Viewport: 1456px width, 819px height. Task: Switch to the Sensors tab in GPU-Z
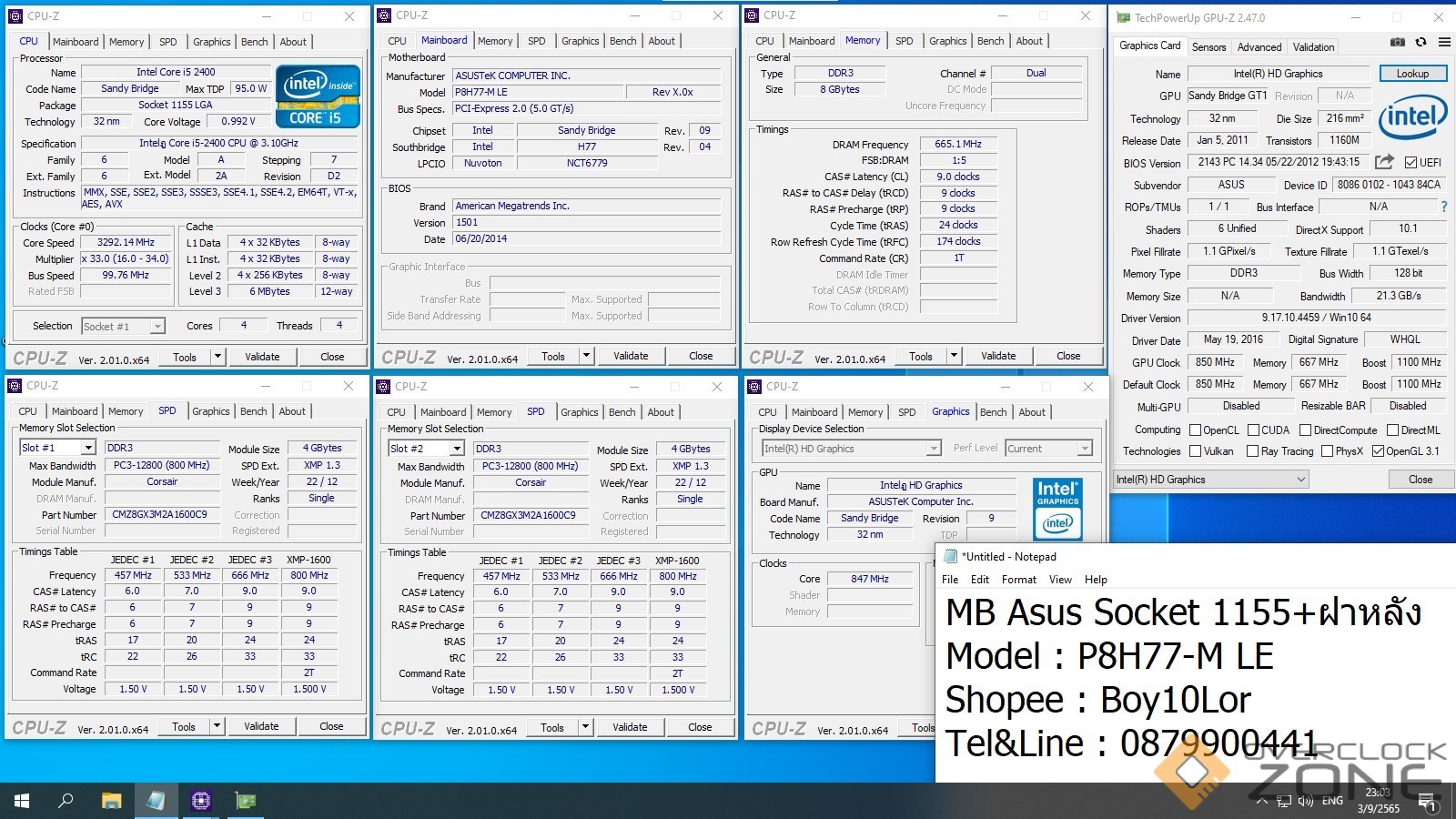click(x=1208, y=47)
